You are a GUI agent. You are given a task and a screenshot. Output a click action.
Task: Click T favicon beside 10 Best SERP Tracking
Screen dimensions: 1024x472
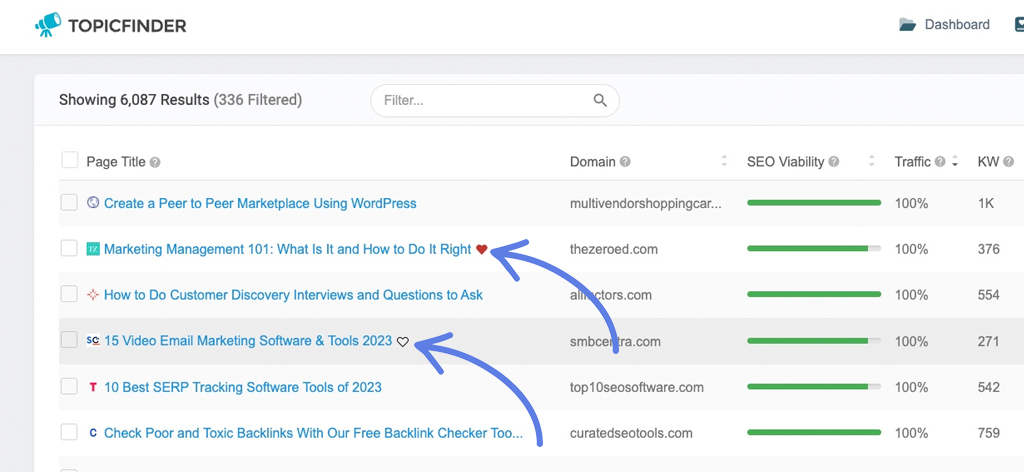[93, 387]
